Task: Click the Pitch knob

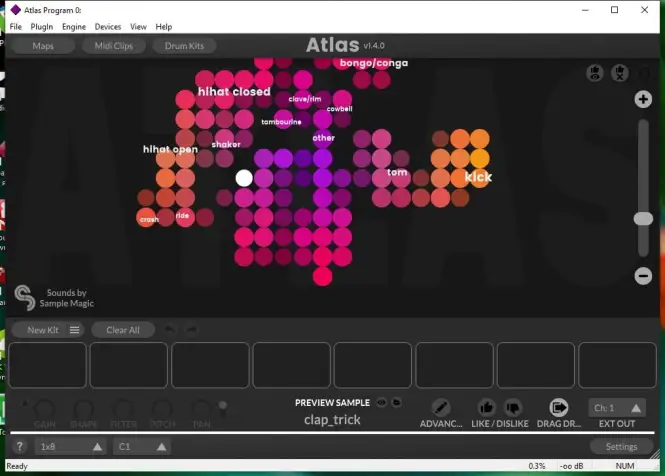Action: [162, 409]
